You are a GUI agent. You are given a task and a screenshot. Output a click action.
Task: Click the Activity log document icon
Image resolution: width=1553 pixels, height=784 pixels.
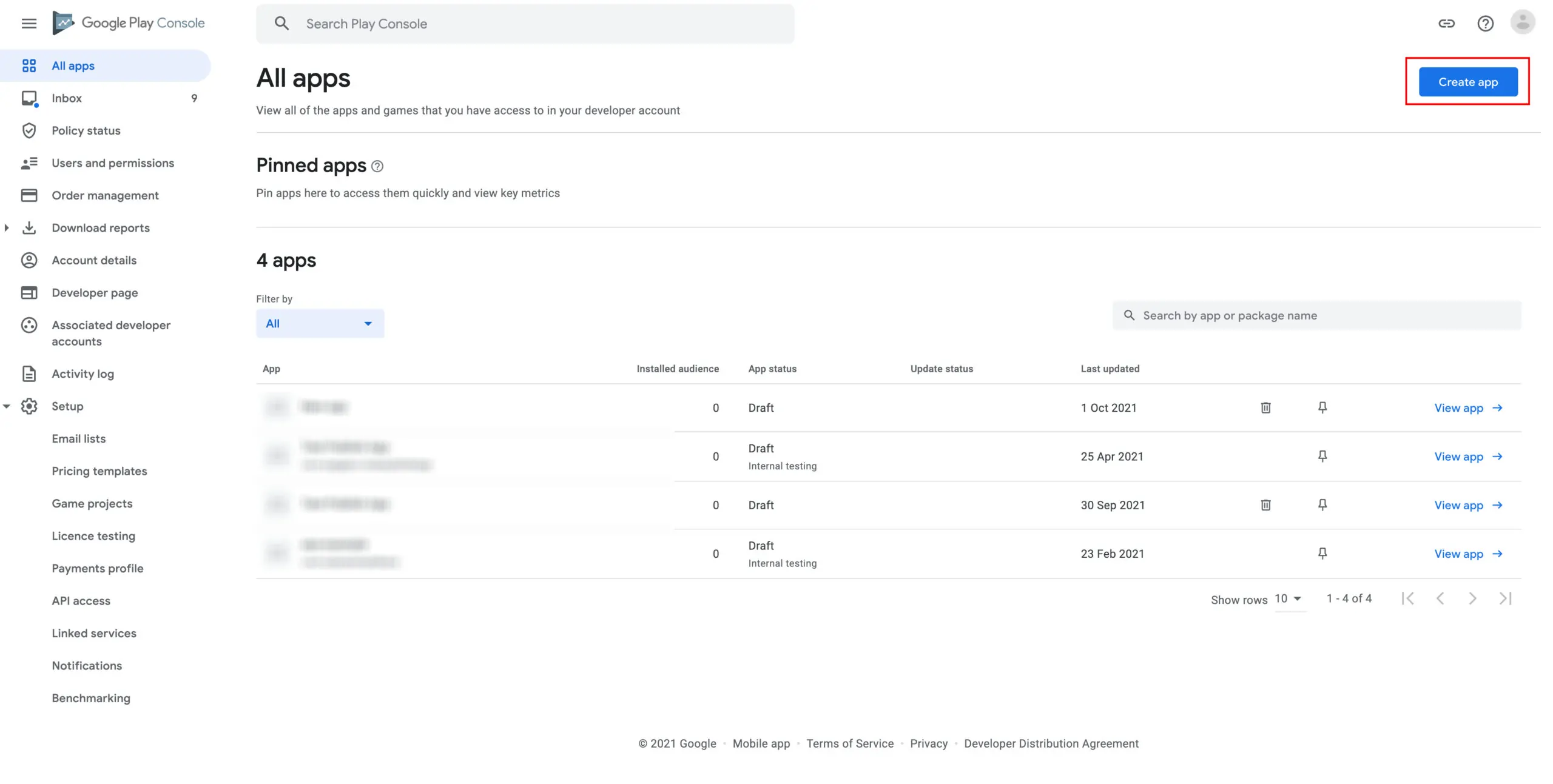[29, 374]
